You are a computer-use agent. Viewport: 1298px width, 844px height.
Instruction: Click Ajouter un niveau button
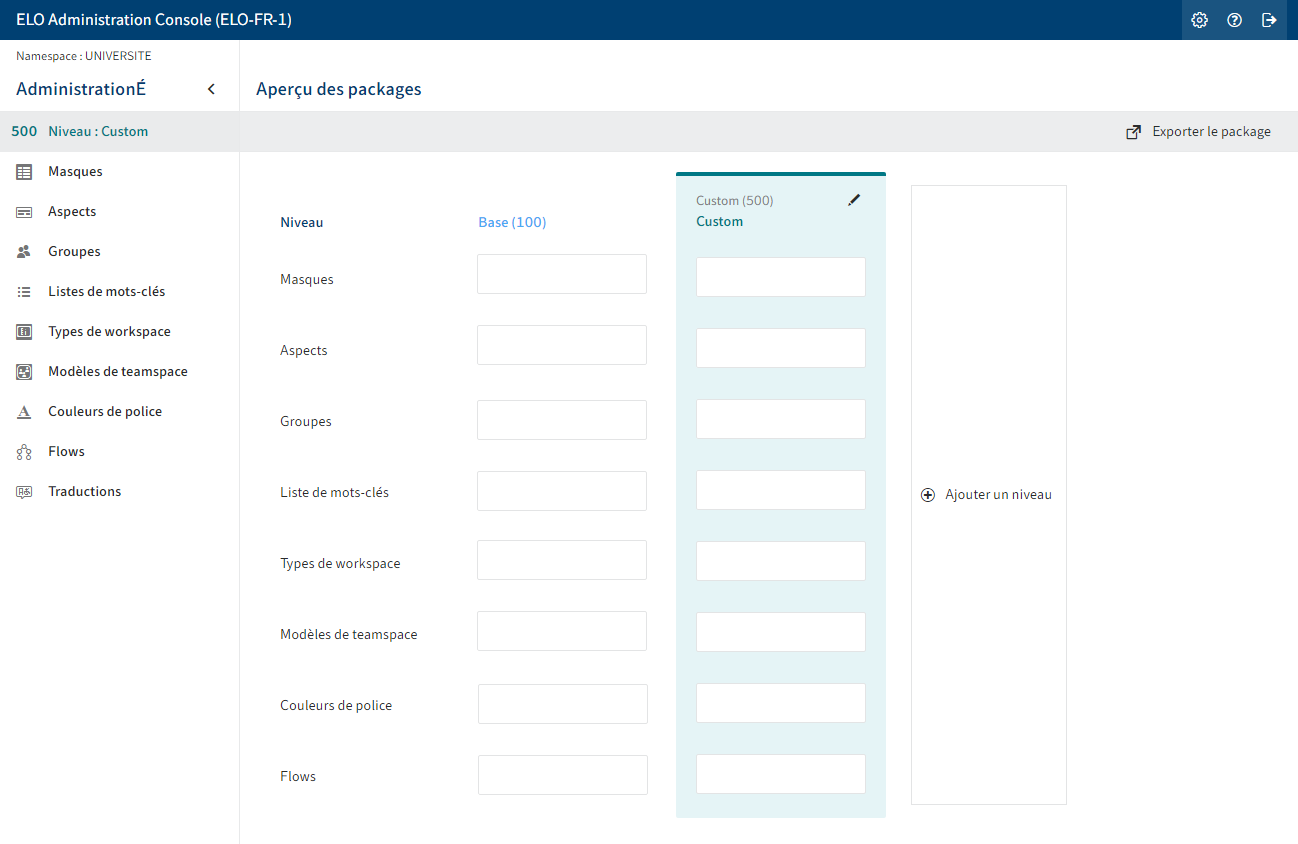[988, 495]
